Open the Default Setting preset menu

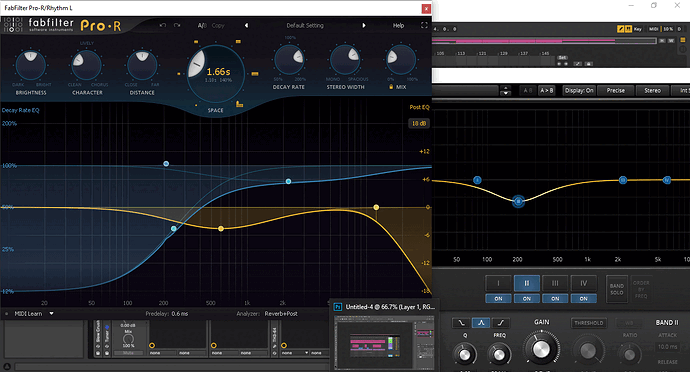click(x=305, y=26)
